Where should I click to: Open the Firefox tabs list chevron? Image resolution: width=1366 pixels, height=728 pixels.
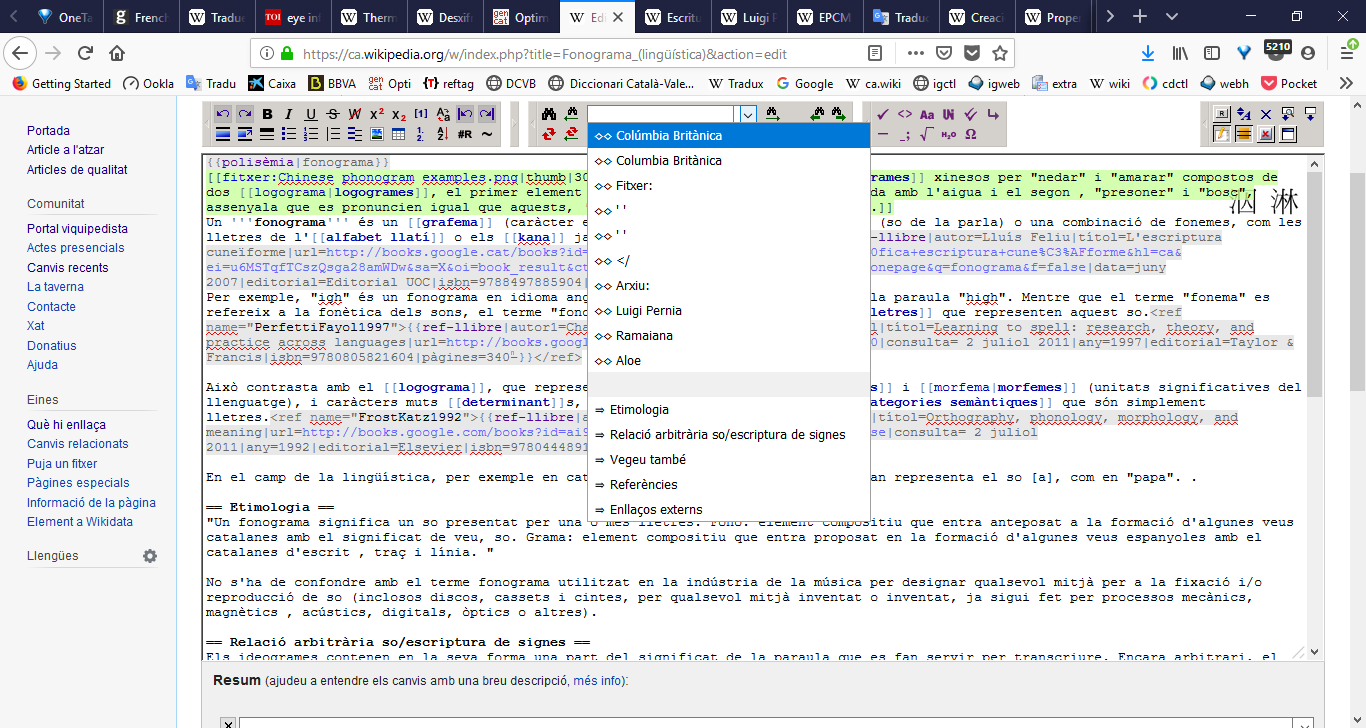(x=1172, y=17)
